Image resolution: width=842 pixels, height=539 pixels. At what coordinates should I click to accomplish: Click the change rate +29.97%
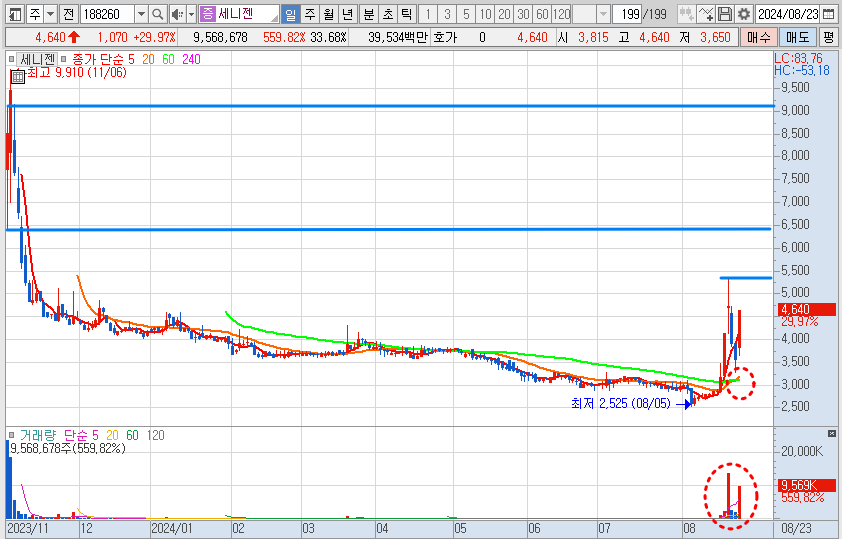click(x=155, y=37)
